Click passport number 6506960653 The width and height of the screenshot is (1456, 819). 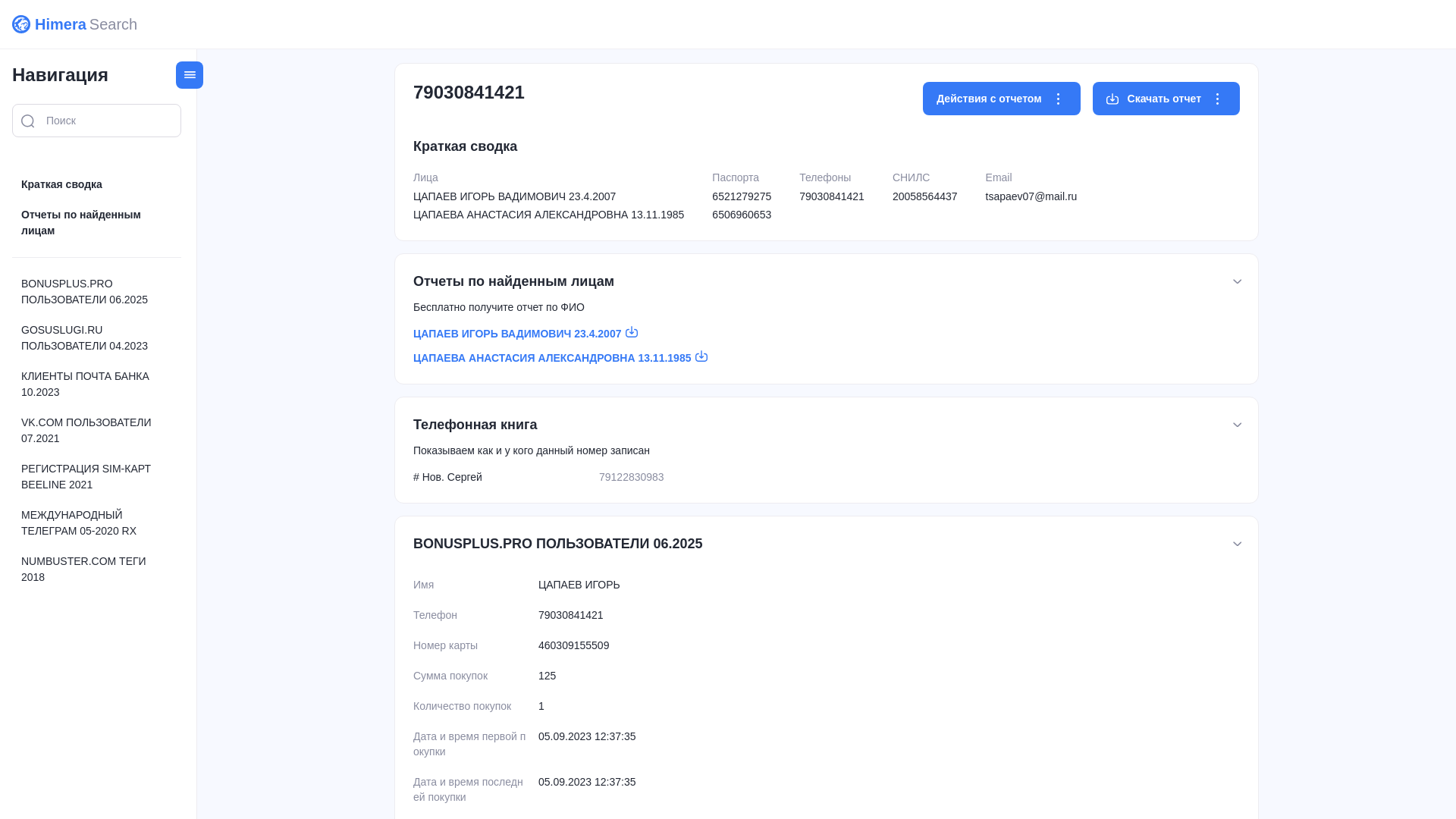click(742, 215)
